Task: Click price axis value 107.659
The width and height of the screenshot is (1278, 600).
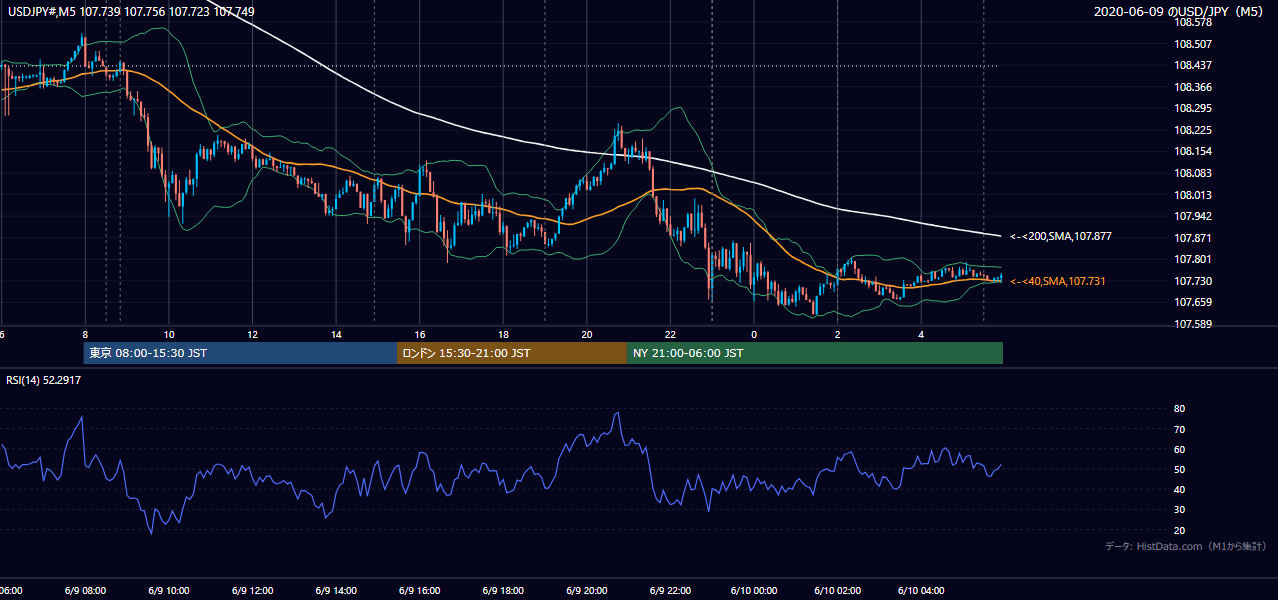Action: coord(1192,302)
